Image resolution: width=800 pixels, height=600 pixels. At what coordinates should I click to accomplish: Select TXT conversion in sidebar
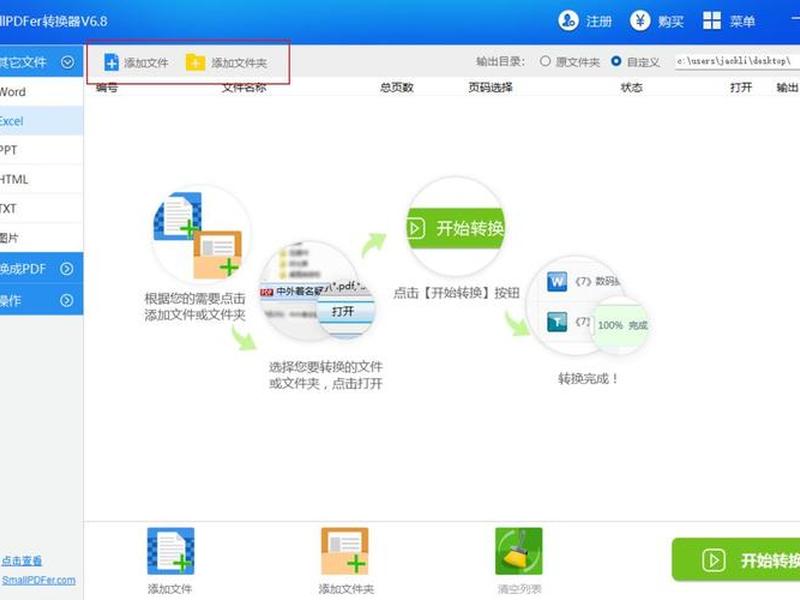click(x=41, y=208)
